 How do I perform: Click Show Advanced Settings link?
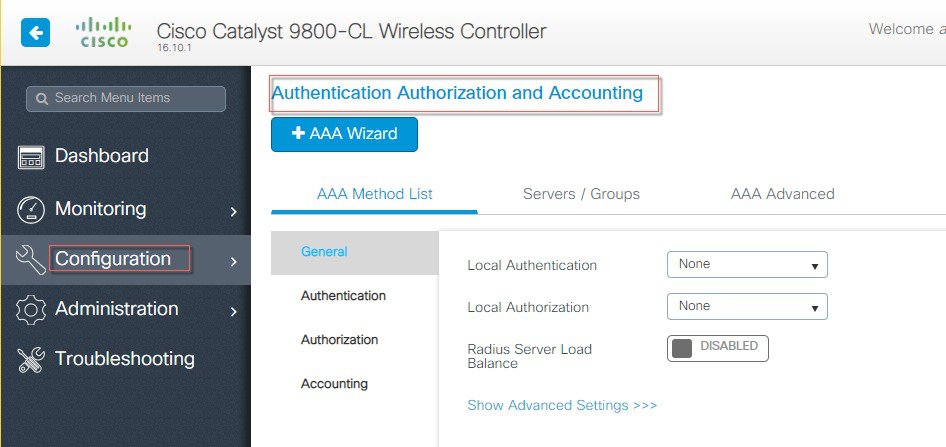[x=562, y=405]
